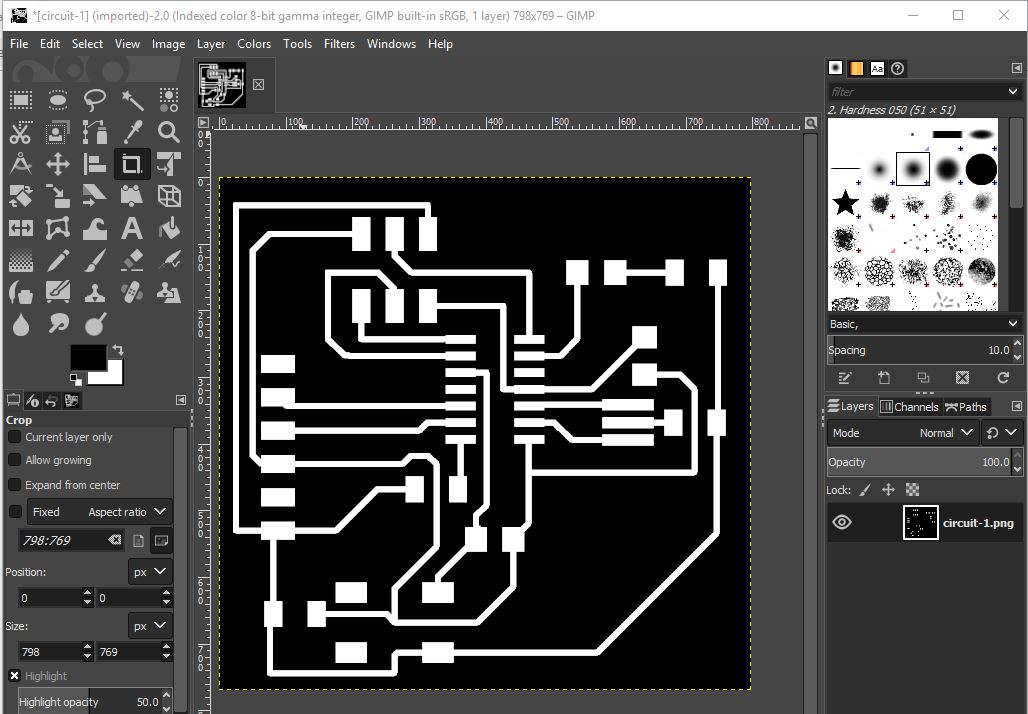Select the Heal bandage tool
The height and width of the screenshot is (714, 1028).
coord(132,292)
